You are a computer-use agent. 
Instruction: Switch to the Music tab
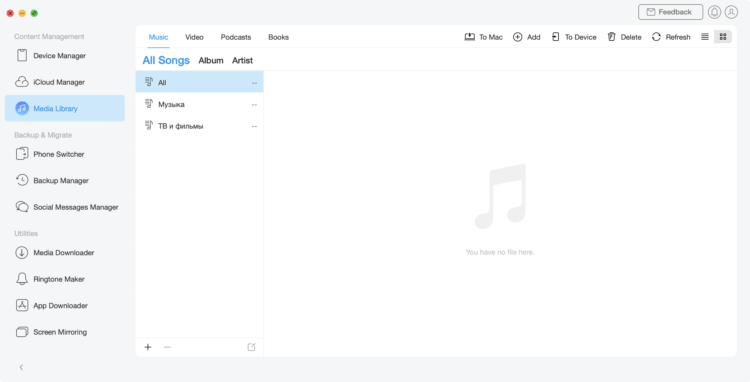pos(158,37)
